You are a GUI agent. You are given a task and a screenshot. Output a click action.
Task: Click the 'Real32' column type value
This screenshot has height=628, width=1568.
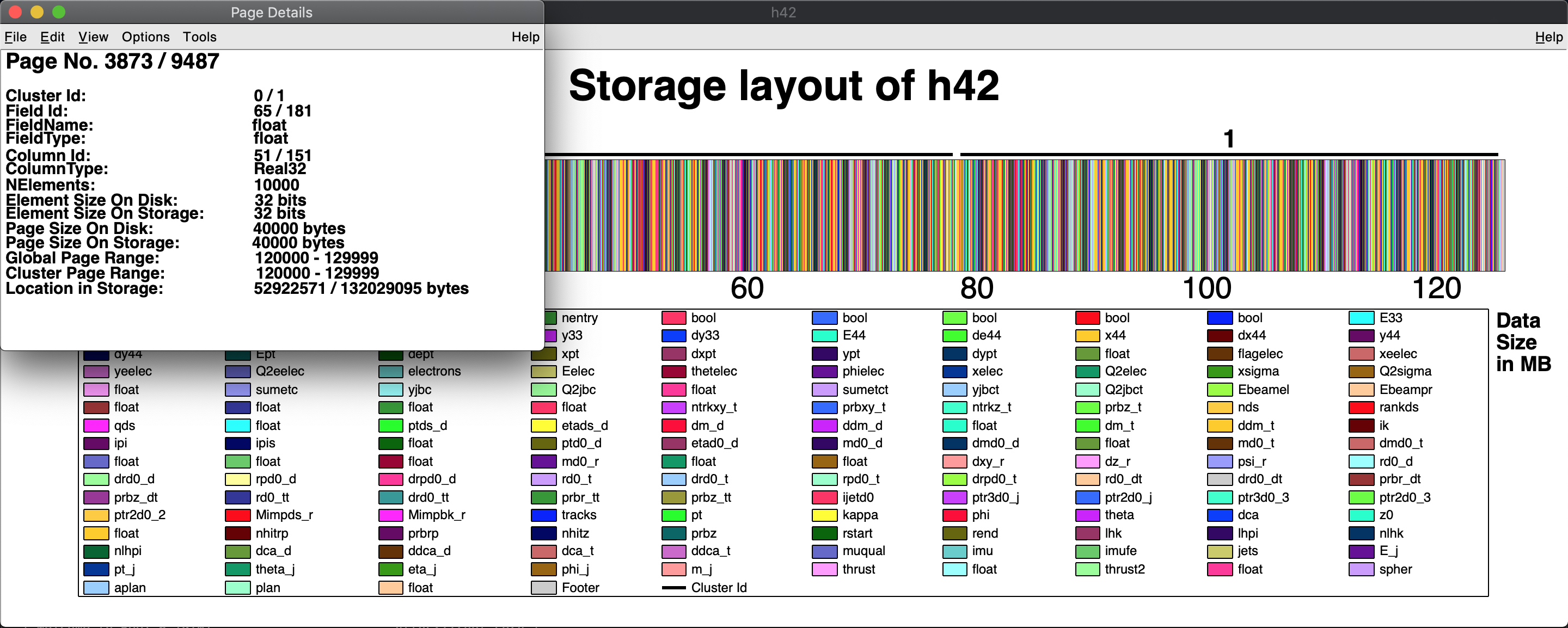pos(280,169)
